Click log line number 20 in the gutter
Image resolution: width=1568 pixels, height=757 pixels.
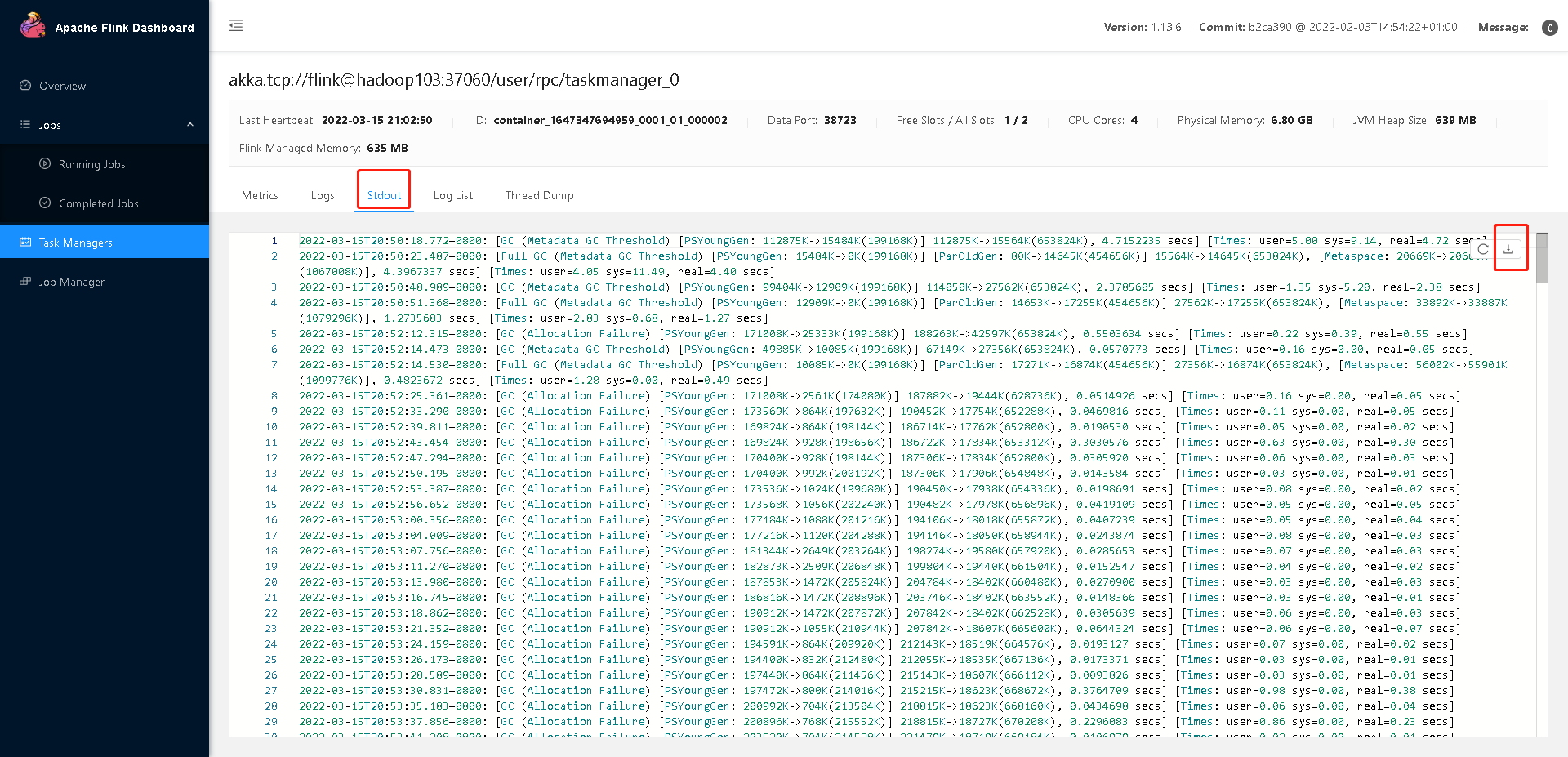click(x=271, y=582)
